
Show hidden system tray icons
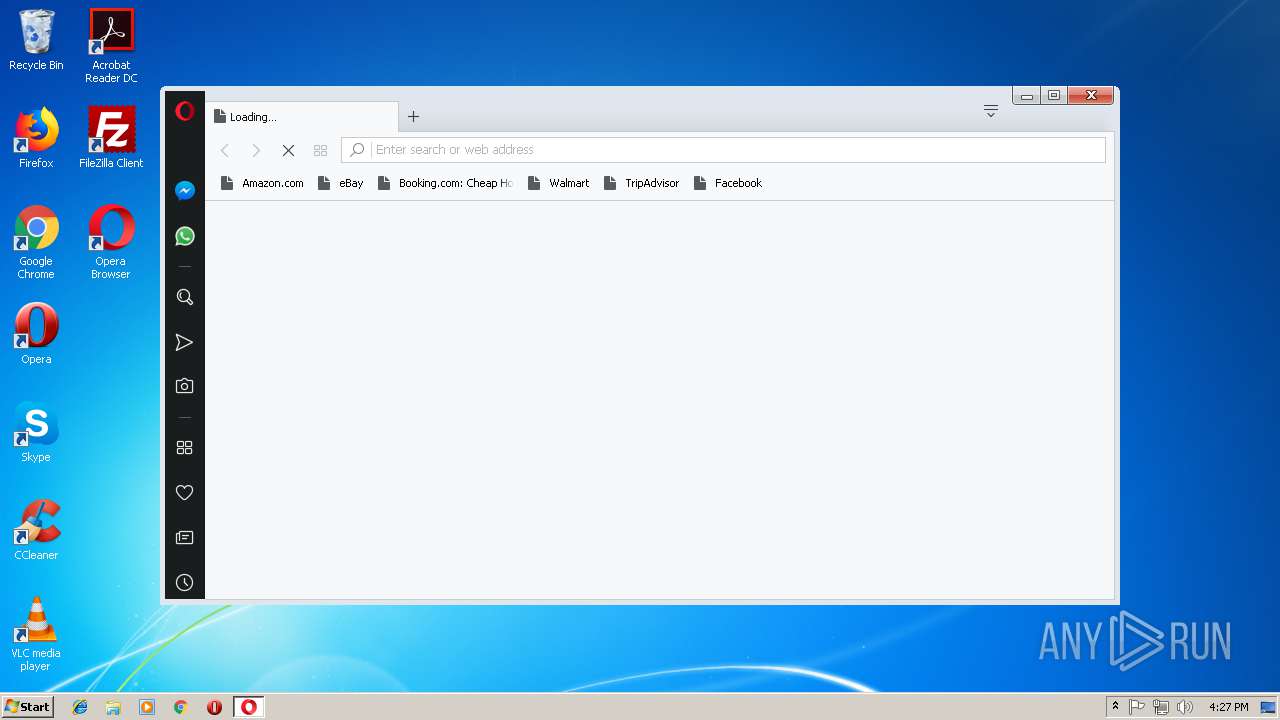pyautogui.click(x=1115, y=707)
